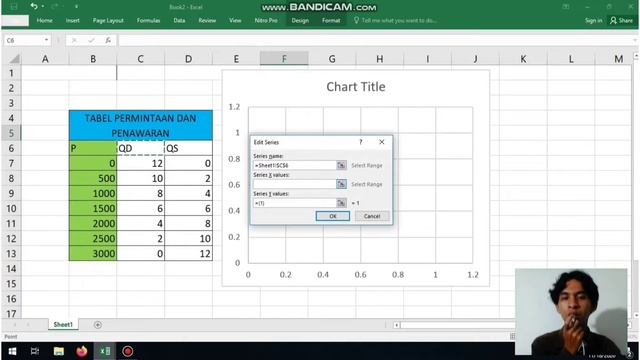Image resolution: width=640 pixels, height=360 pixels.
Task: Add a new sheet with plus icon
Action: (x=98, y=325)
